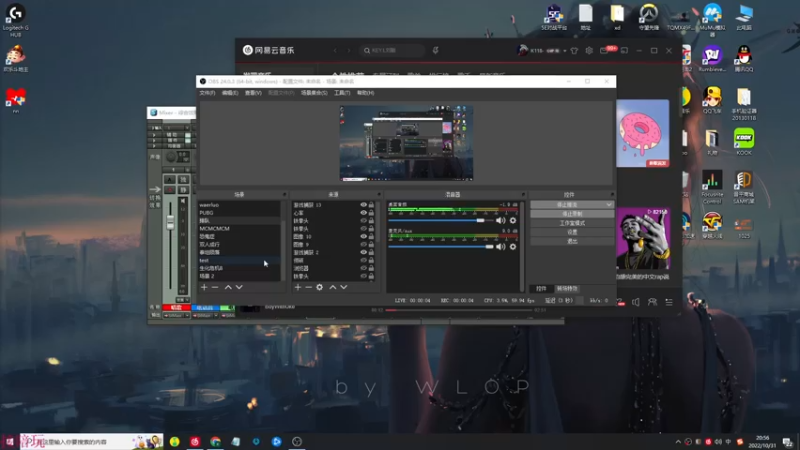Screen dimensions: 800x450
Task: Open NetEase Music volume icon
Action: tap(636, 303)
